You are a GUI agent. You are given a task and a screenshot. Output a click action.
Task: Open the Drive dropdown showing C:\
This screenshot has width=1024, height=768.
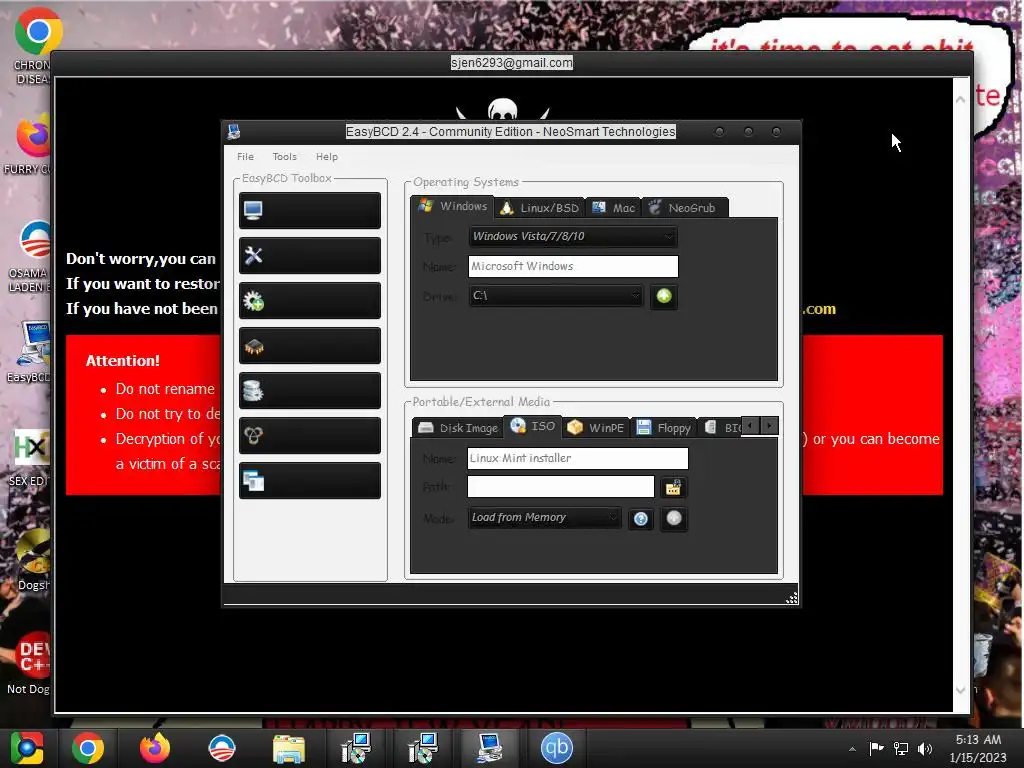pos(556,296)
